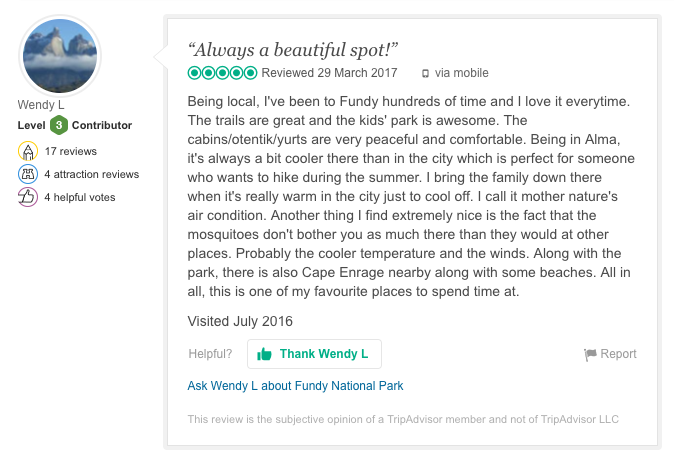The image size is (674, 463).
Task: Click the Reviewed 29 March 2017 date
Action: tap(329, 73)
